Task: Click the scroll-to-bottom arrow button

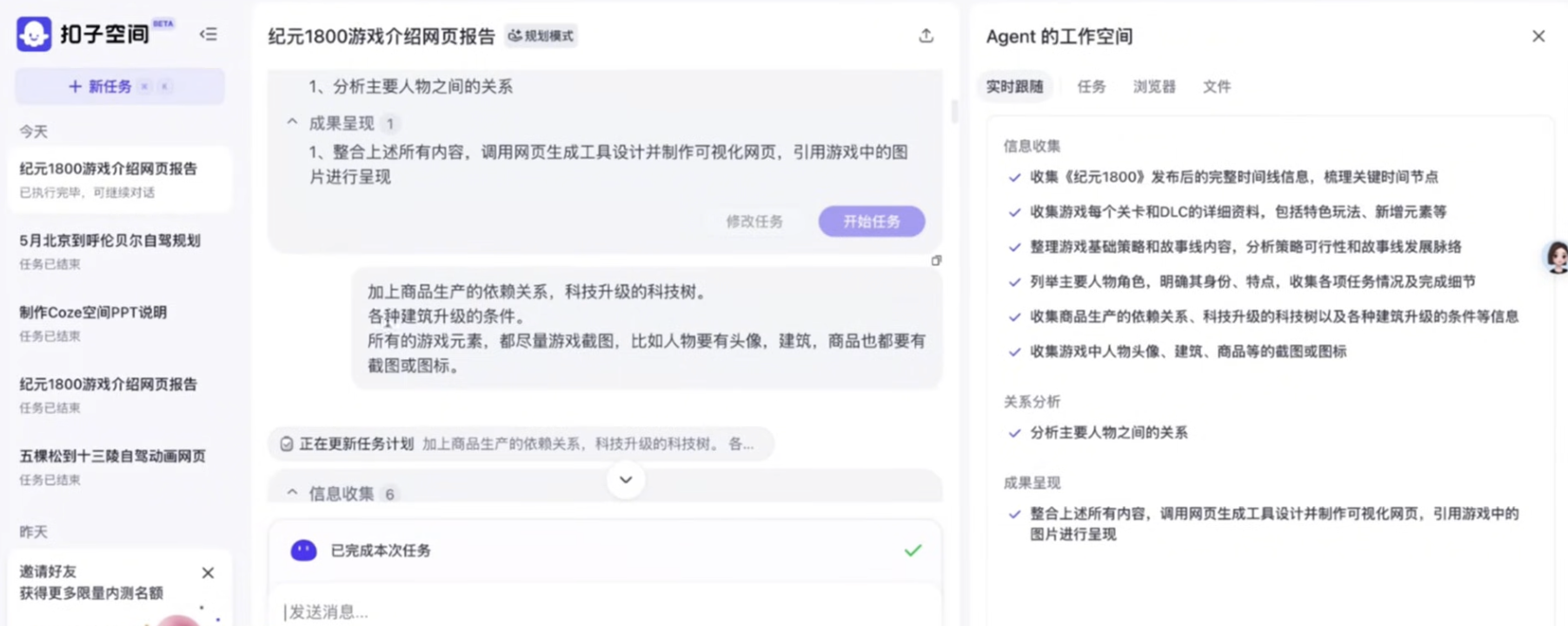Action: pos(625,480)
